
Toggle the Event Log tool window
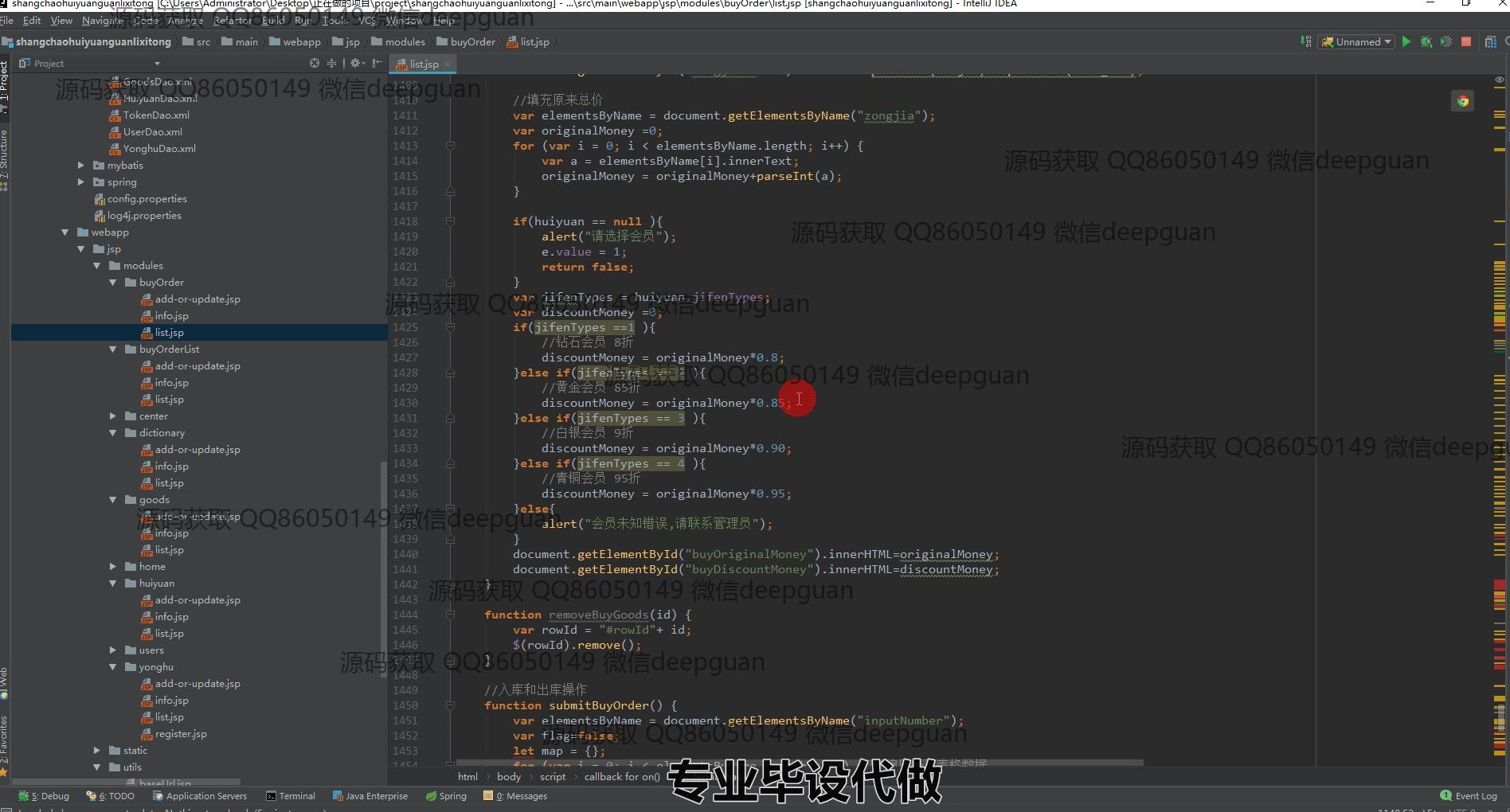pos(1469,796)
